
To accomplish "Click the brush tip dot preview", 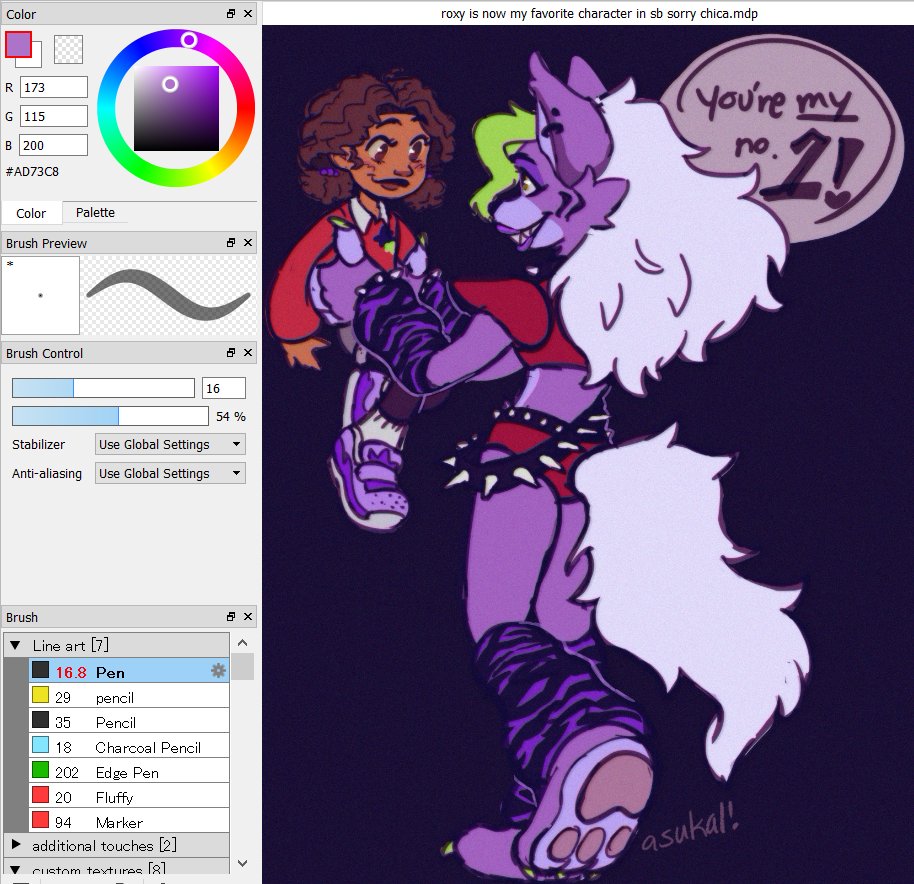I will pyautogui.click(x=40, y=295).
